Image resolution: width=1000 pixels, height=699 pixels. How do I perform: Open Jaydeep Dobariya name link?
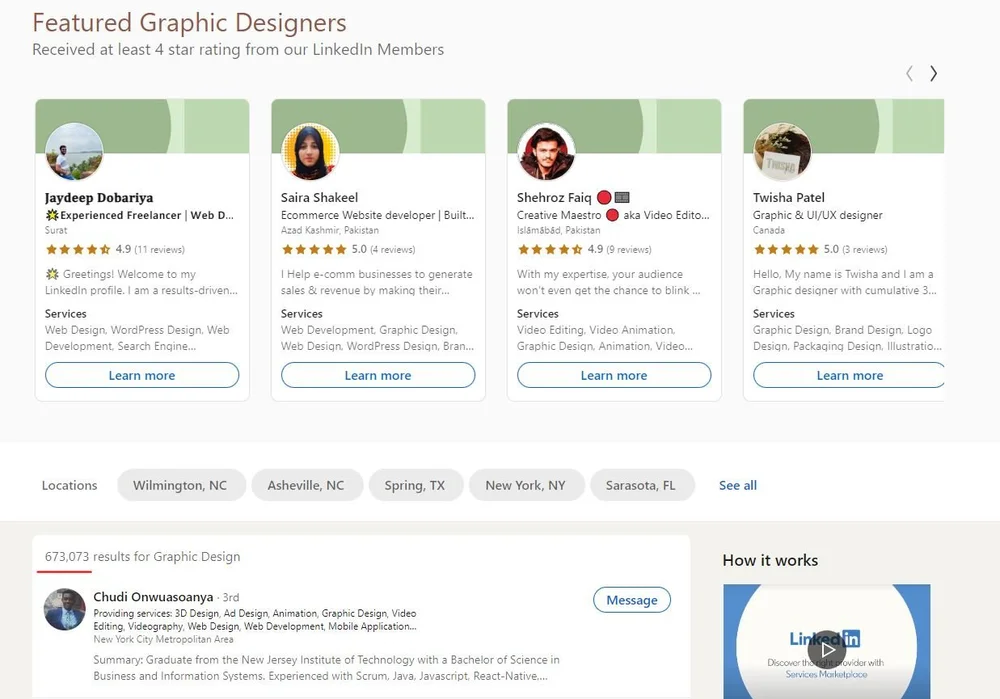(99, 198)
